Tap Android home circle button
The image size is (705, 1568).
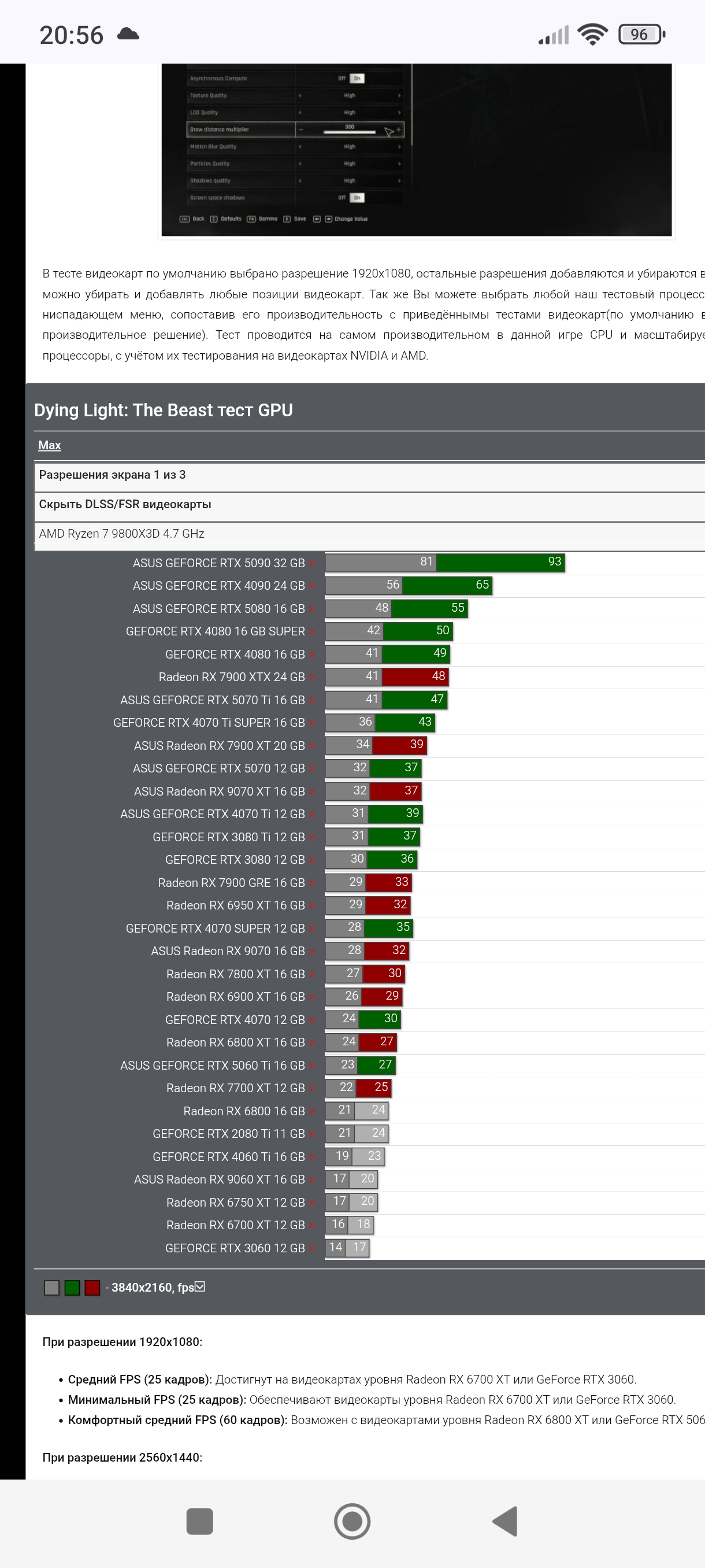coord(352,1521)
